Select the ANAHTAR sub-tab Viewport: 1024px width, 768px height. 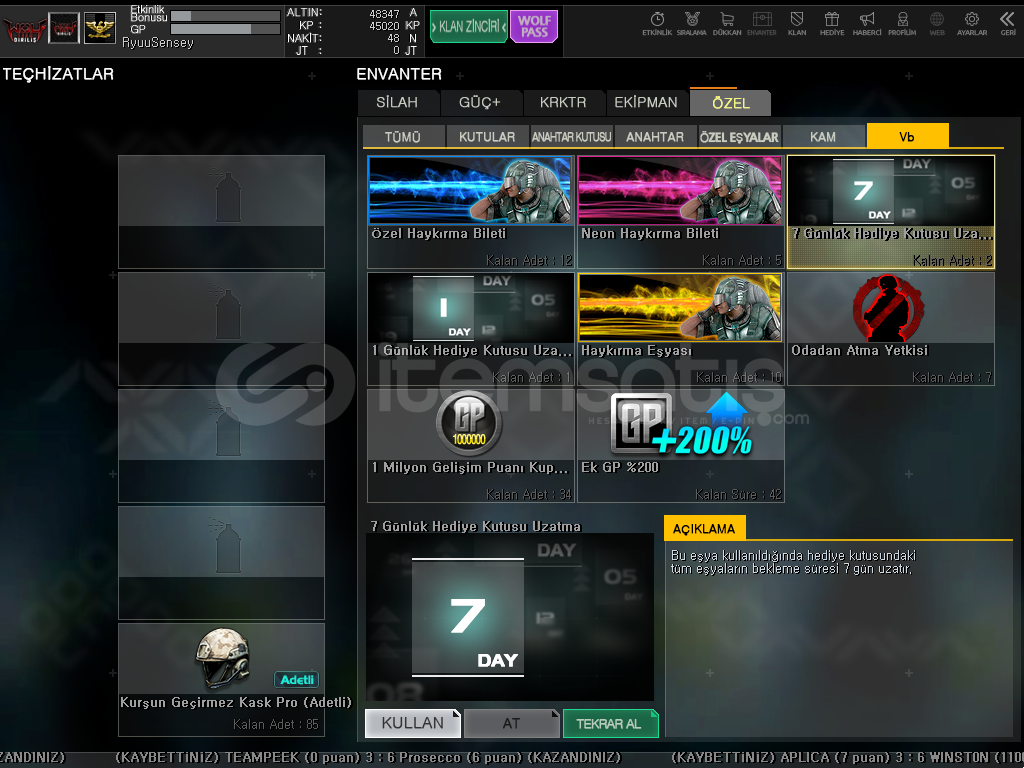[x=655, y=136]
